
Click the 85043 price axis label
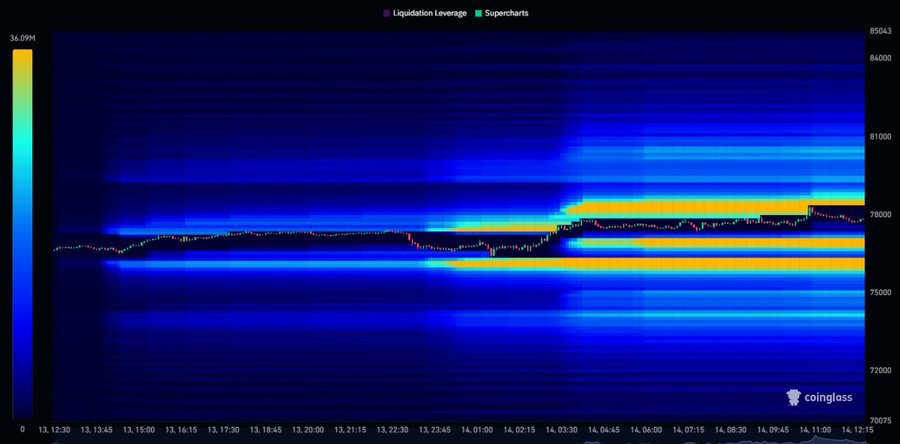tap(880, 32)
